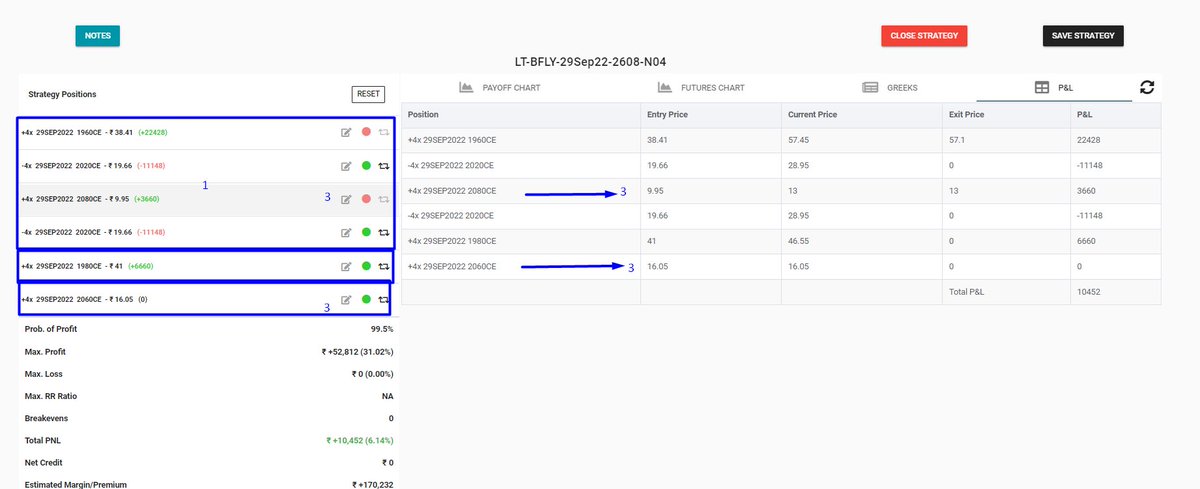Click swap arrows icon on 1960CE row
This screenshot has width=1200, height=489.
pos(383,132)
